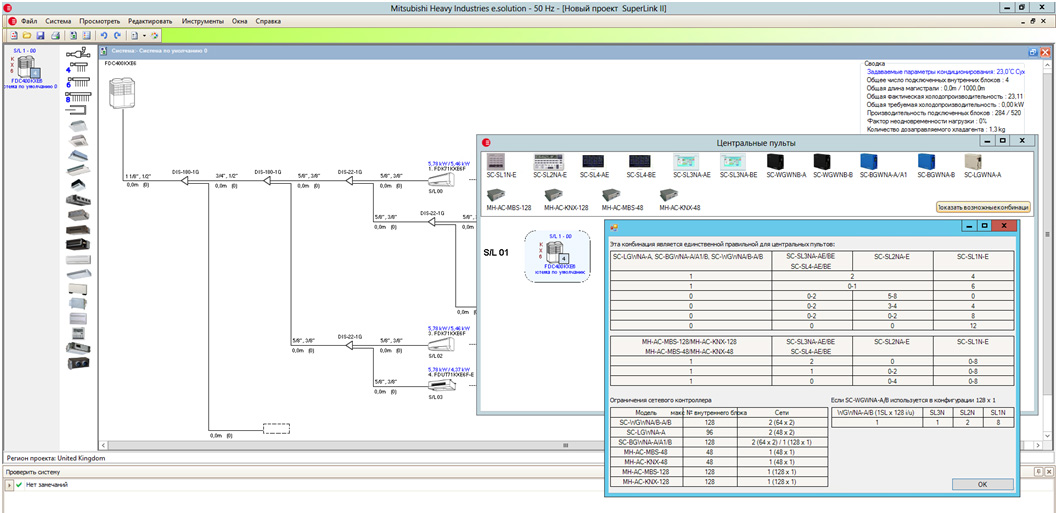
Task: Click the MH-AC-KNX-128 row in limits table
Action: point(720,483)
